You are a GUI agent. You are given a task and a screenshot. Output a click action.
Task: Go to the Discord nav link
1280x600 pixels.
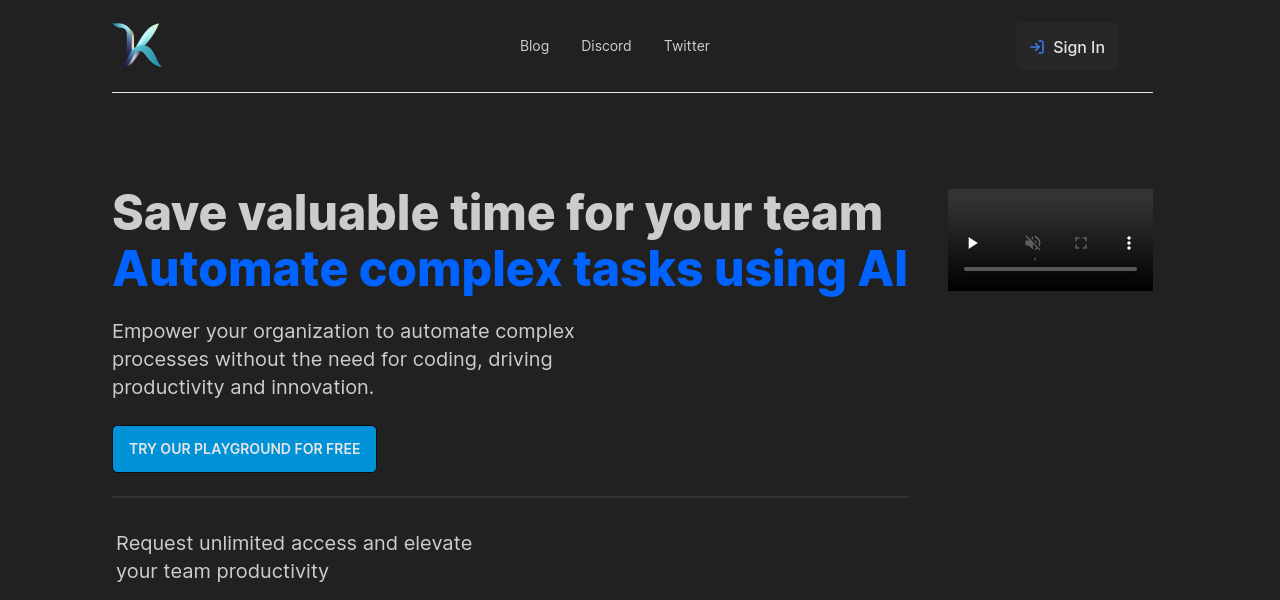pos(606,46)
